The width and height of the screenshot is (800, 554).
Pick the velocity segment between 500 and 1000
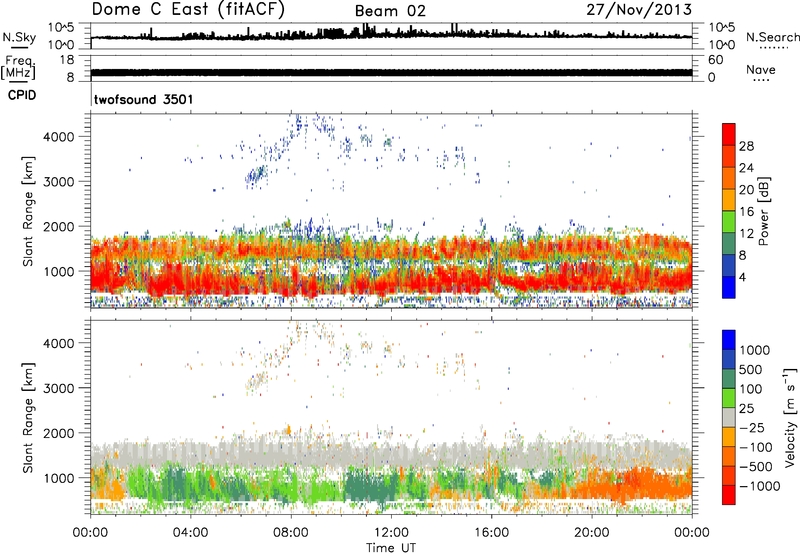(729, 359)
